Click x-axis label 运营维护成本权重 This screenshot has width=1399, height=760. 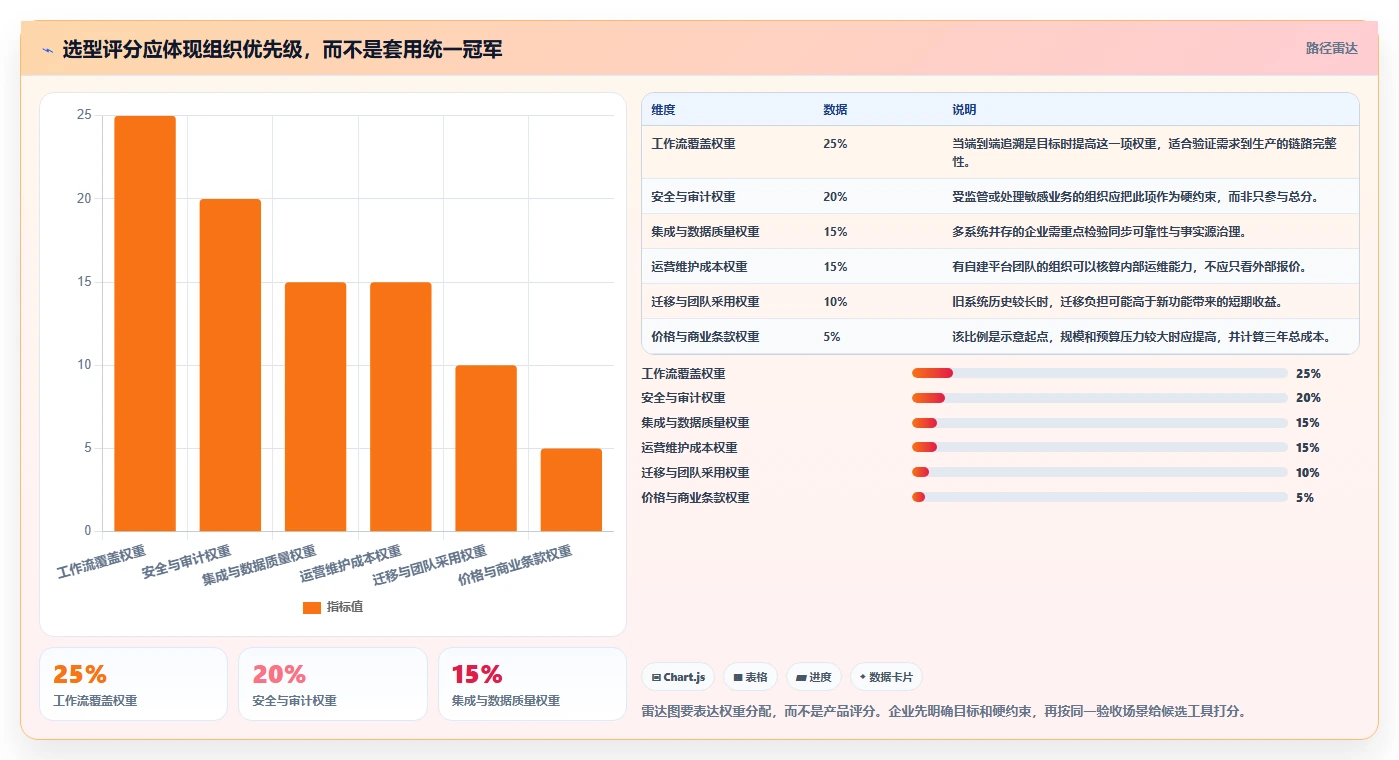[x=351, y=564]
